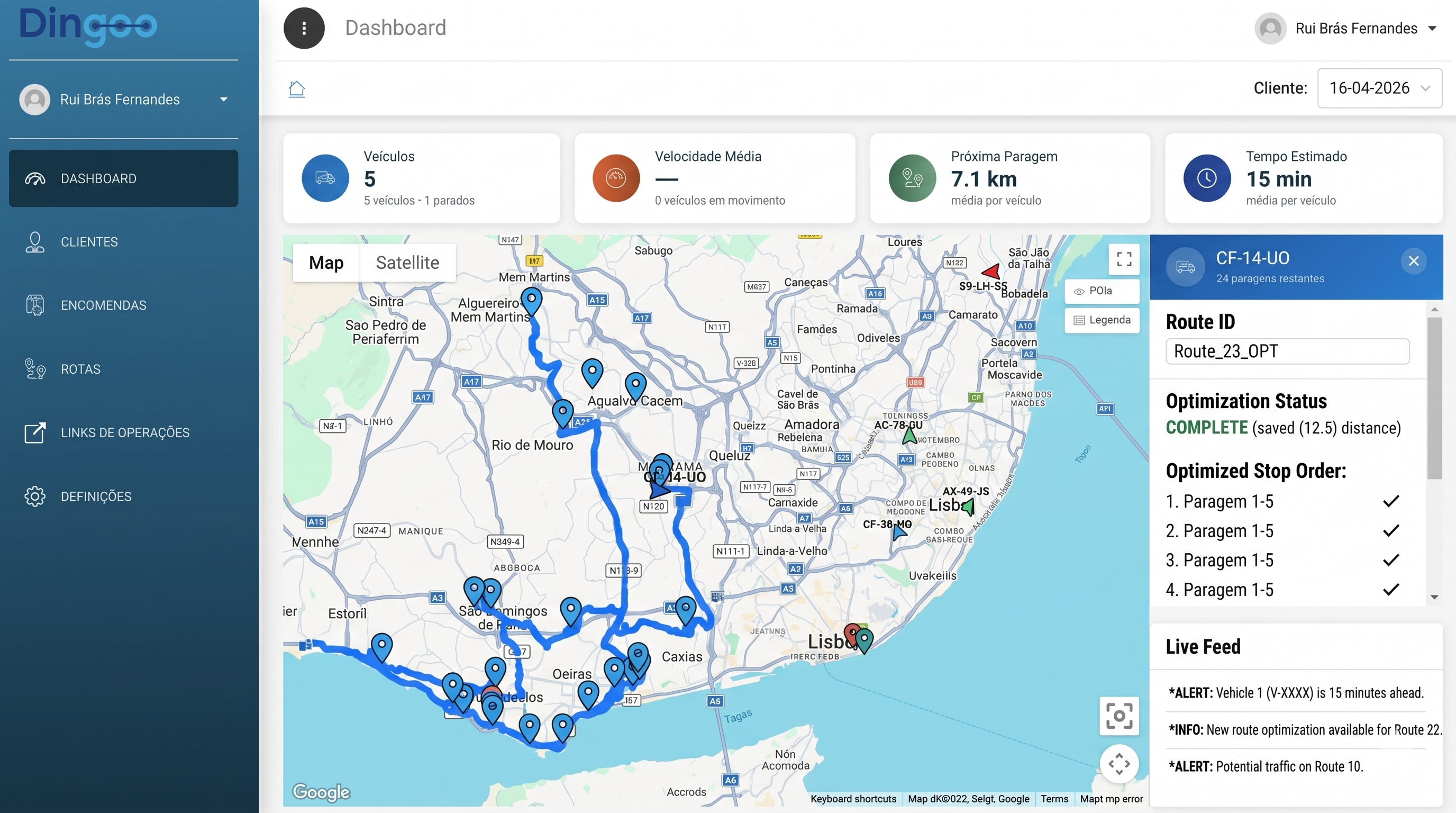The image size is (1456, 813).
Task: Click the home breadcrumb icon
Action: coord(297,89)
